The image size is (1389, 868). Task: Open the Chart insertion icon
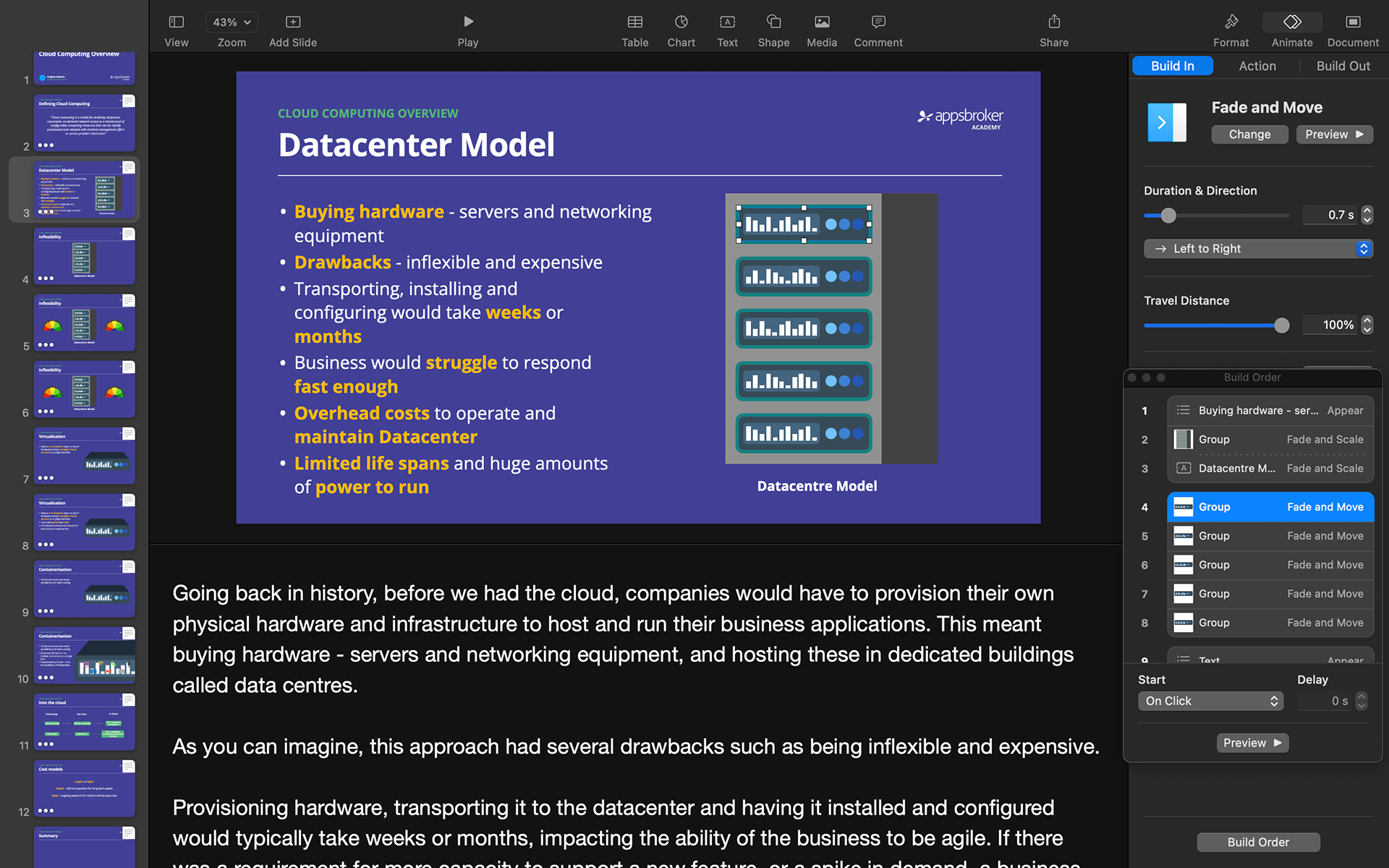coord(681,22)
